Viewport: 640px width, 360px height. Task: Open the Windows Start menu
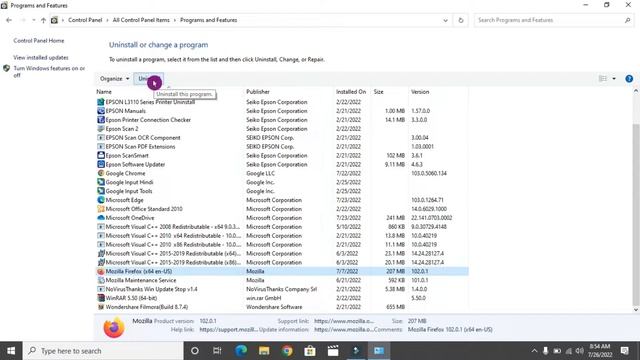coord(11,351)
